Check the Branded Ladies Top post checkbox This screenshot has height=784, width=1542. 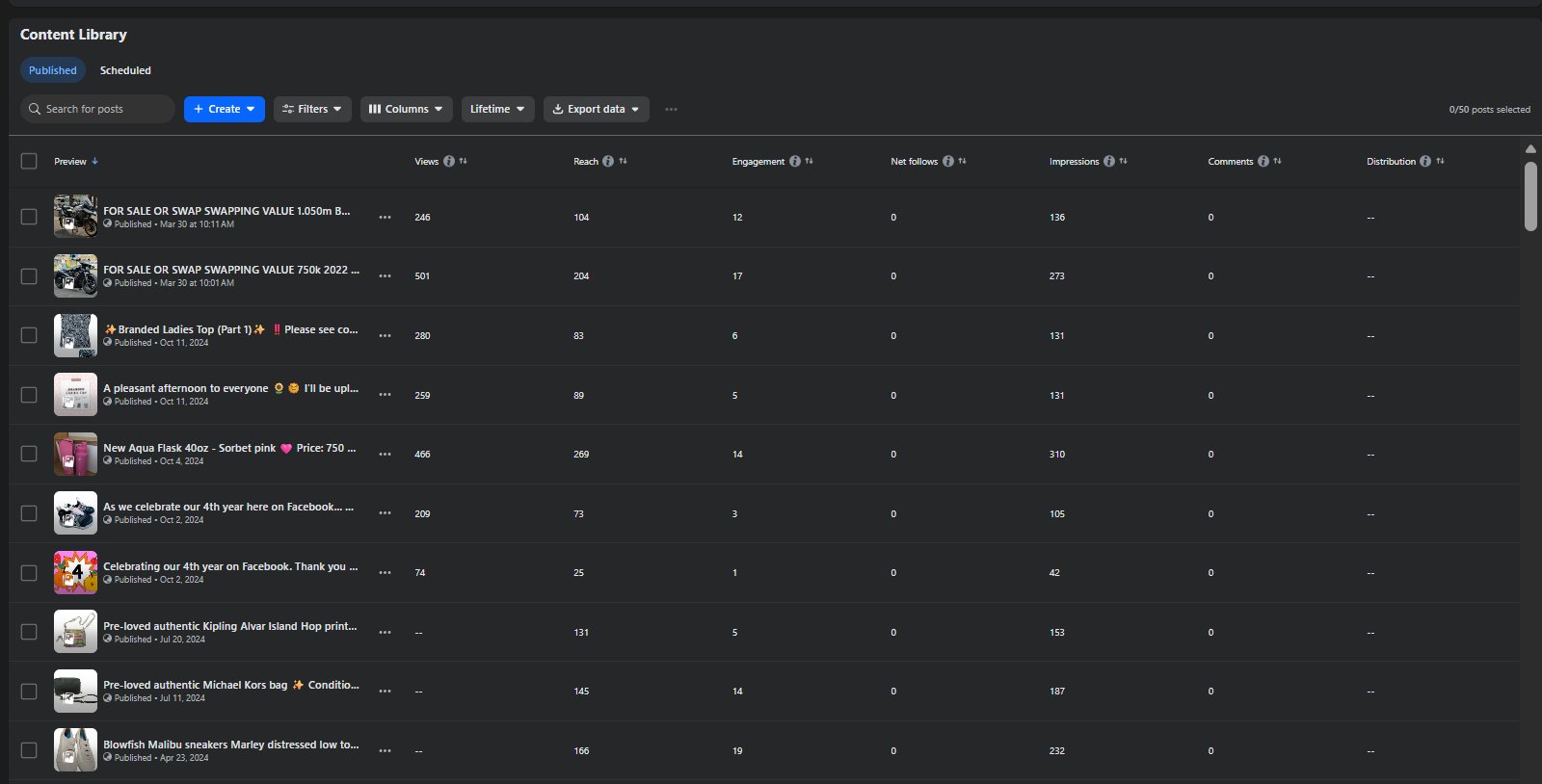(x=29, y=336)
